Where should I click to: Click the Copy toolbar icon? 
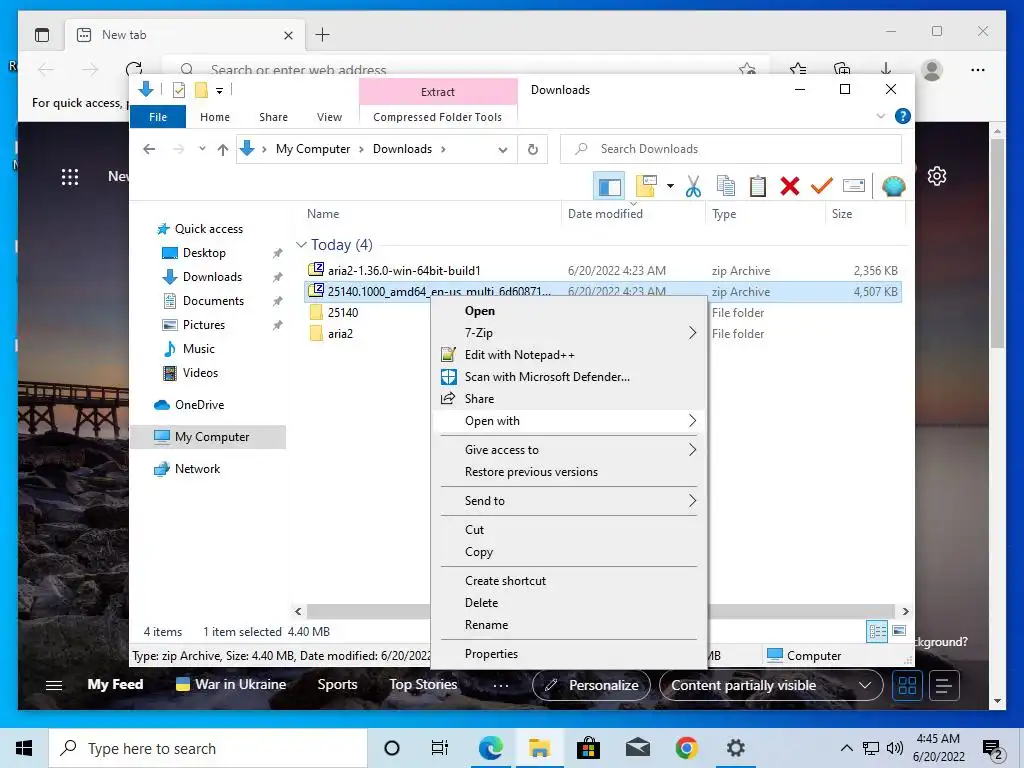click(726, 187)
